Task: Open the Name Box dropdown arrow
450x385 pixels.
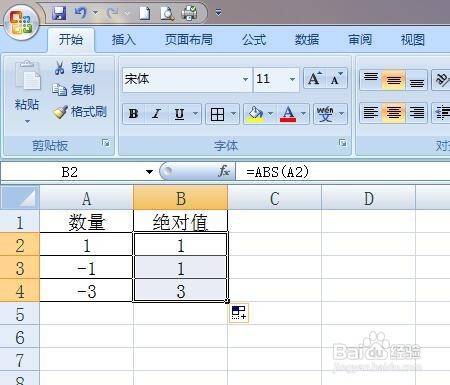Action: tap(149, 172)
